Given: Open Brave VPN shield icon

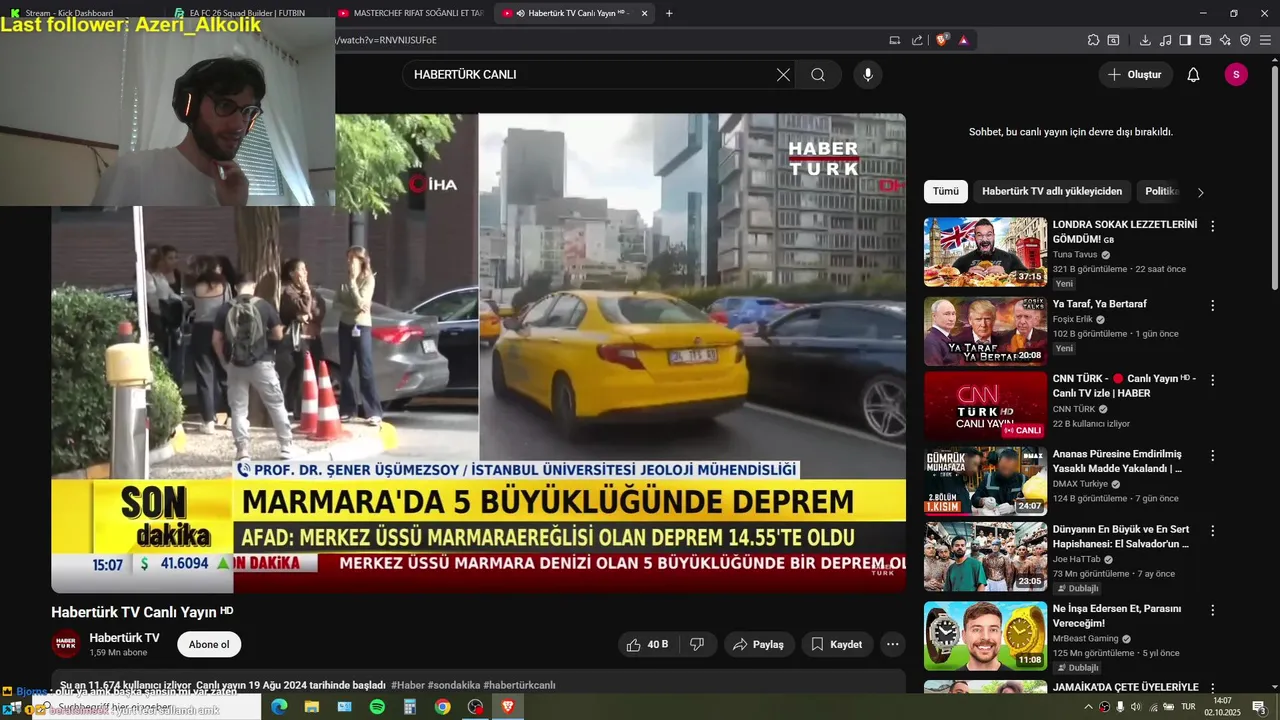Looking at the screenshot, I should [1245, 40].
